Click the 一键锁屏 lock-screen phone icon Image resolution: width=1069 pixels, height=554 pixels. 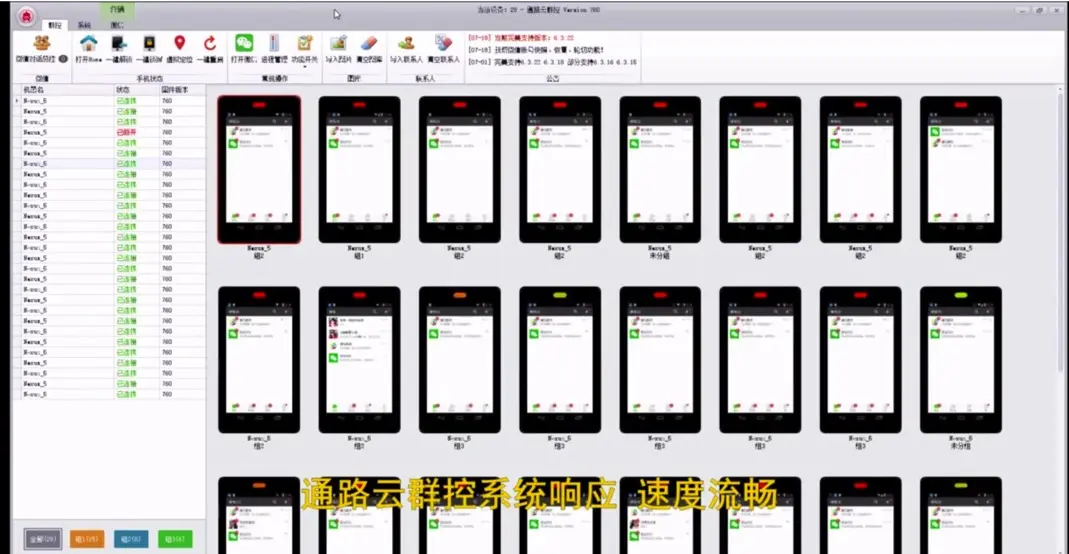[149, 44]
